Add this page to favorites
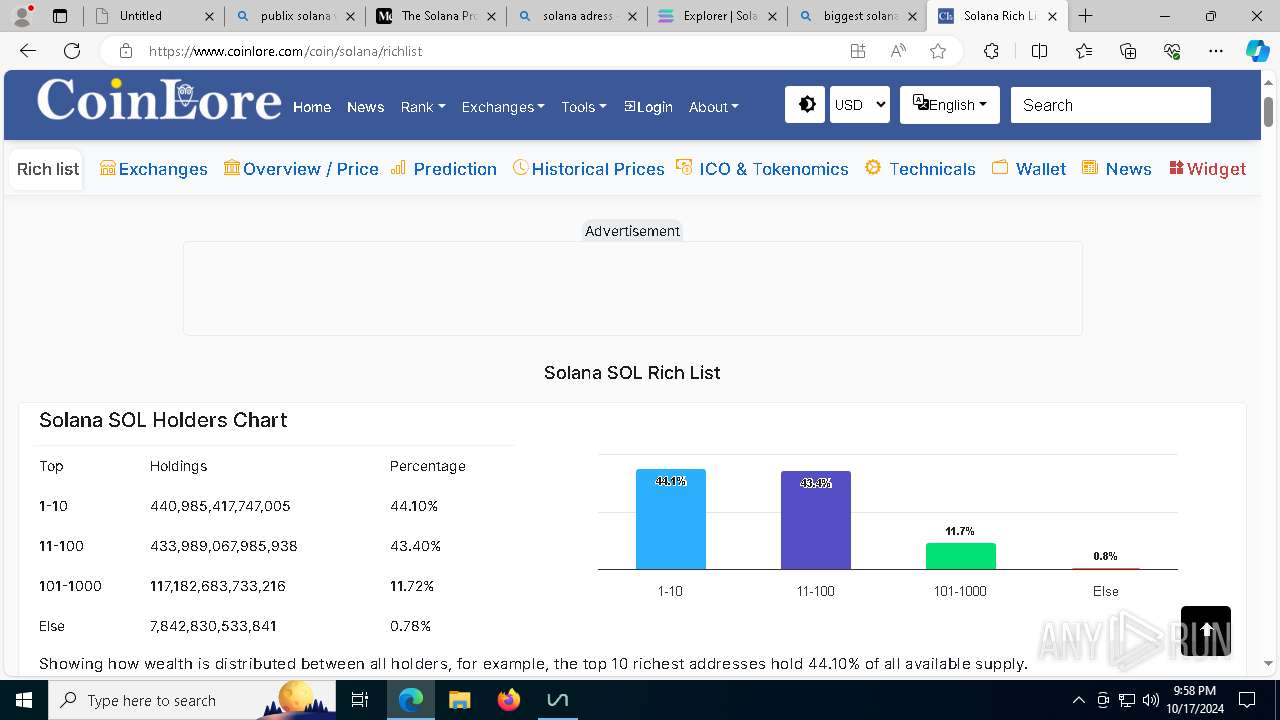This screenshot has height=720, width=1280. (x=938, y=51)
